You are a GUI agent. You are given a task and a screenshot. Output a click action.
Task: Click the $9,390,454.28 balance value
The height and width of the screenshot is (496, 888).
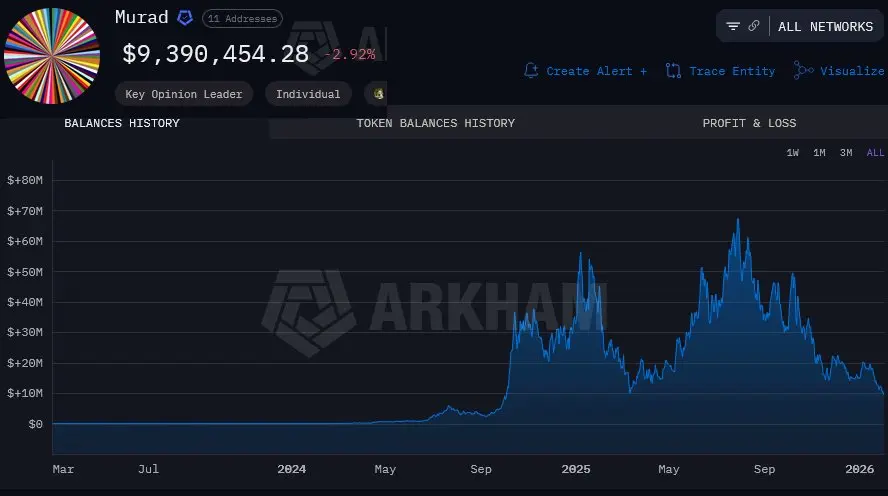click(216, 54)
